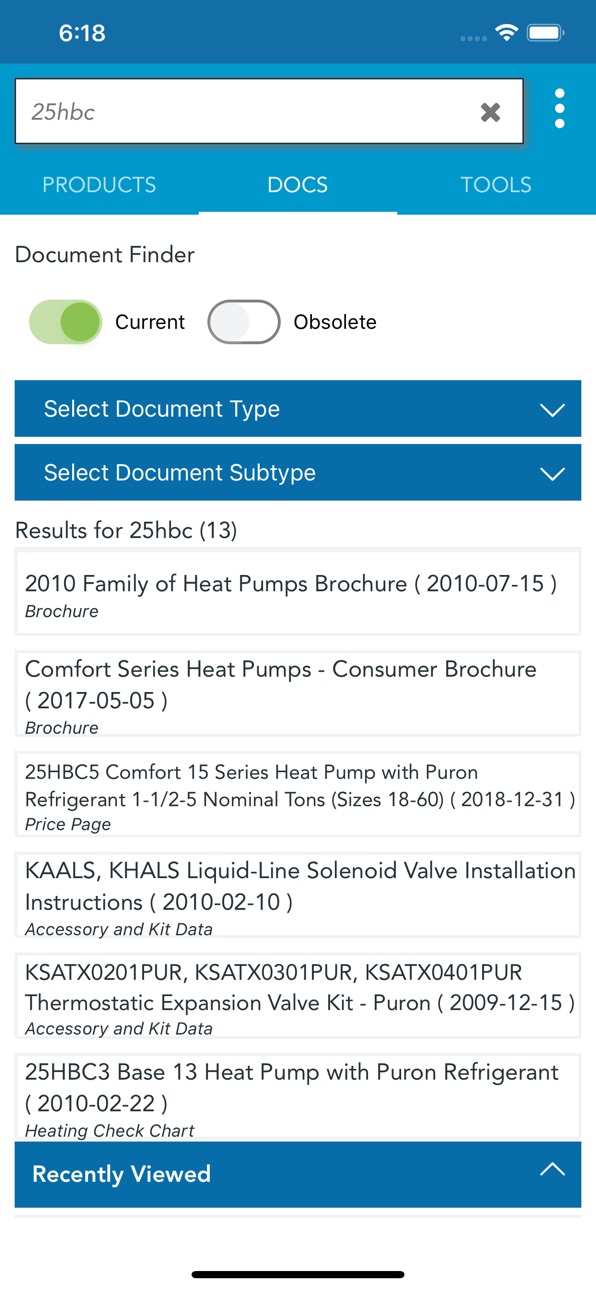The width and height of the screenshot is (596, 1290).
Task: Tap the Wi-Fi status icon
Action: pyautogui.click(x=507, y=33)
